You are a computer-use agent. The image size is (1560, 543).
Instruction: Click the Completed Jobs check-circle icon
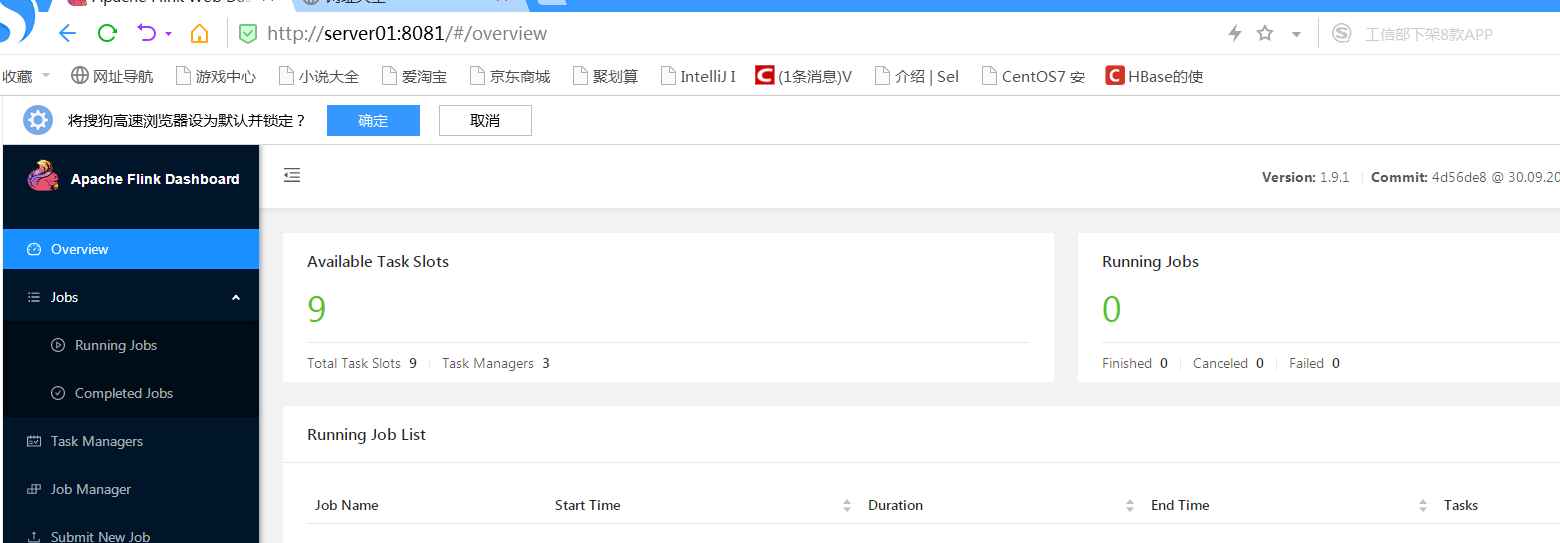coord(57,393)
